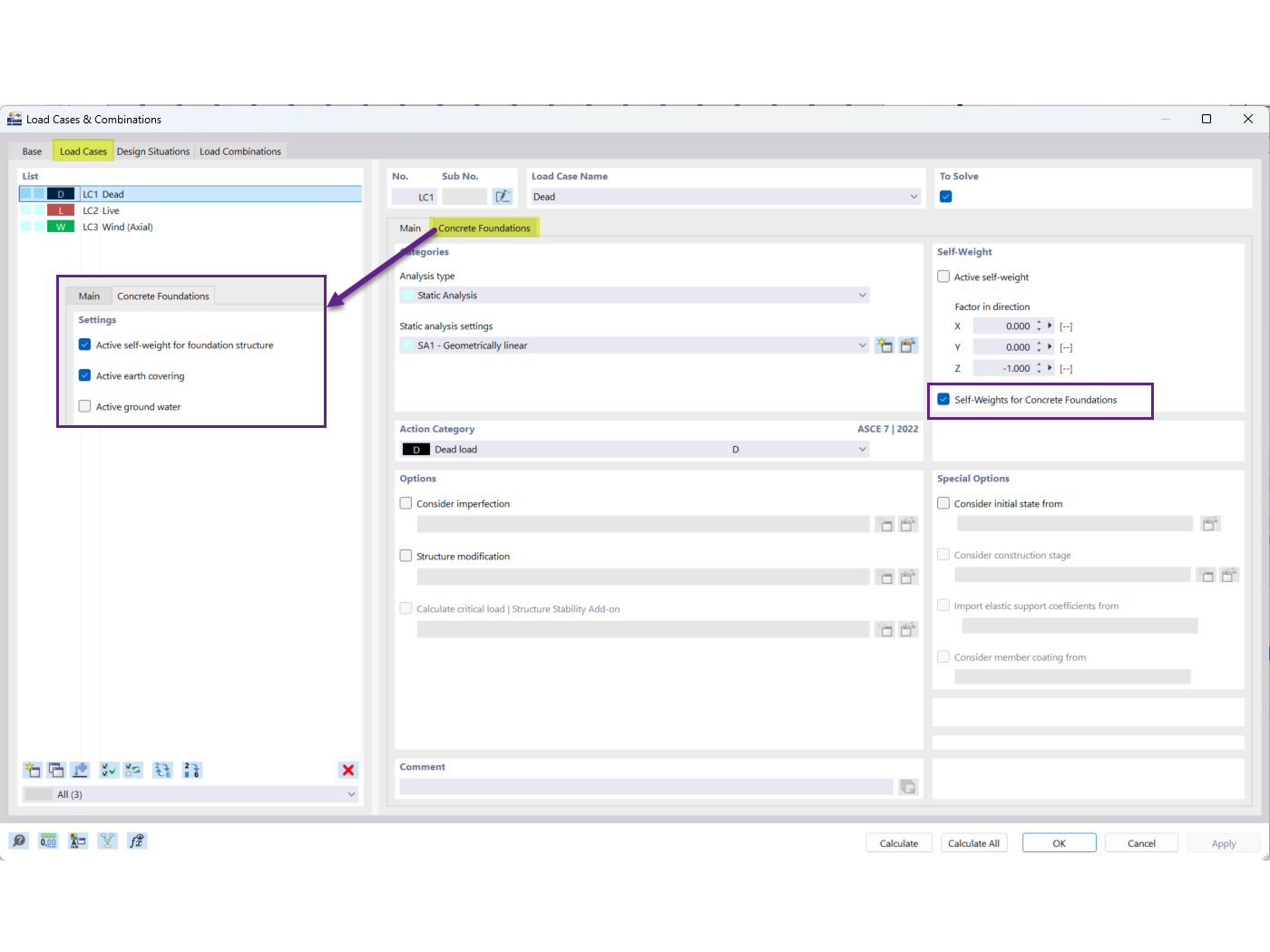Click new structure modification icon

pos(884,577)
